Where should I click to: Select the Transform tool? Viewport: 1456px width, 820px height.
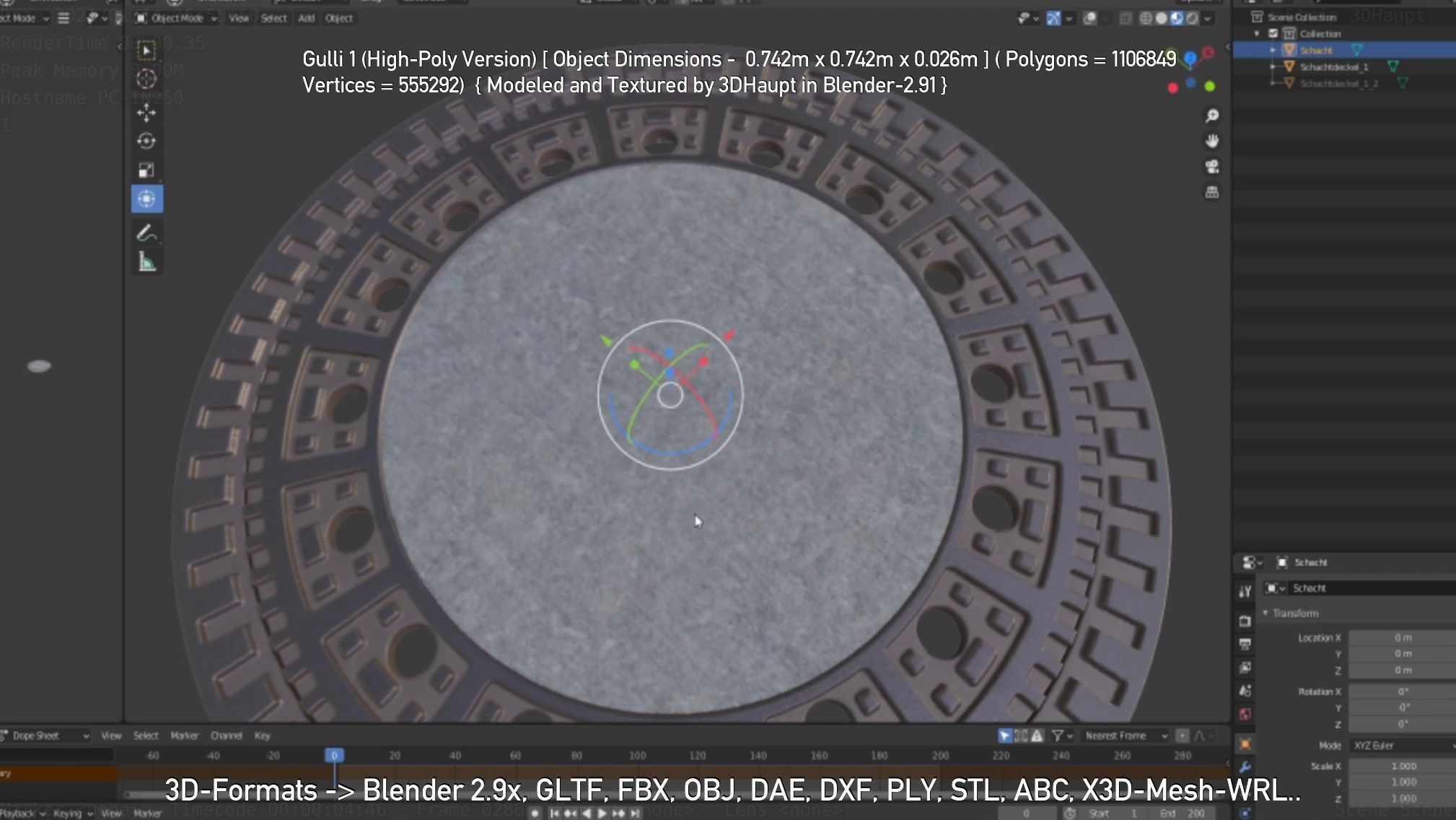[146, 199]
